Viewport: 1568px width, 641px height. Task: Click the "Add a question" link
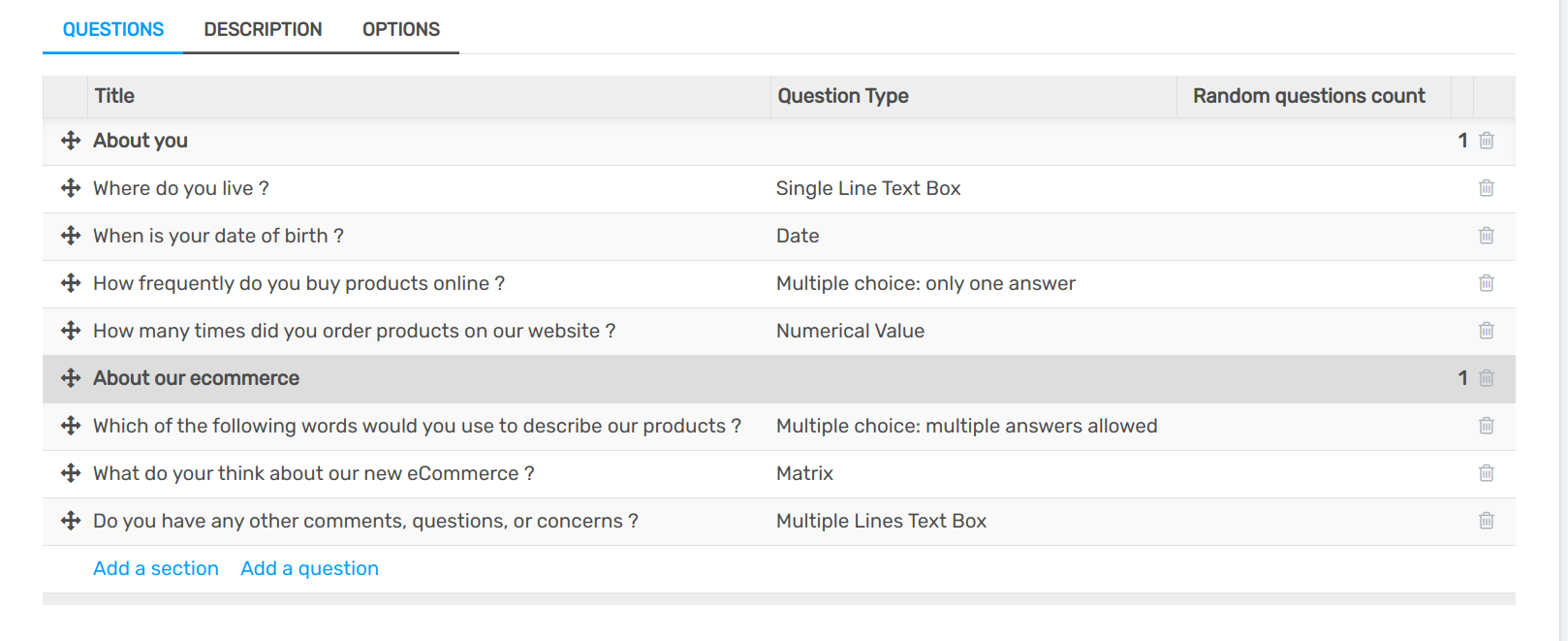[309, 568]
